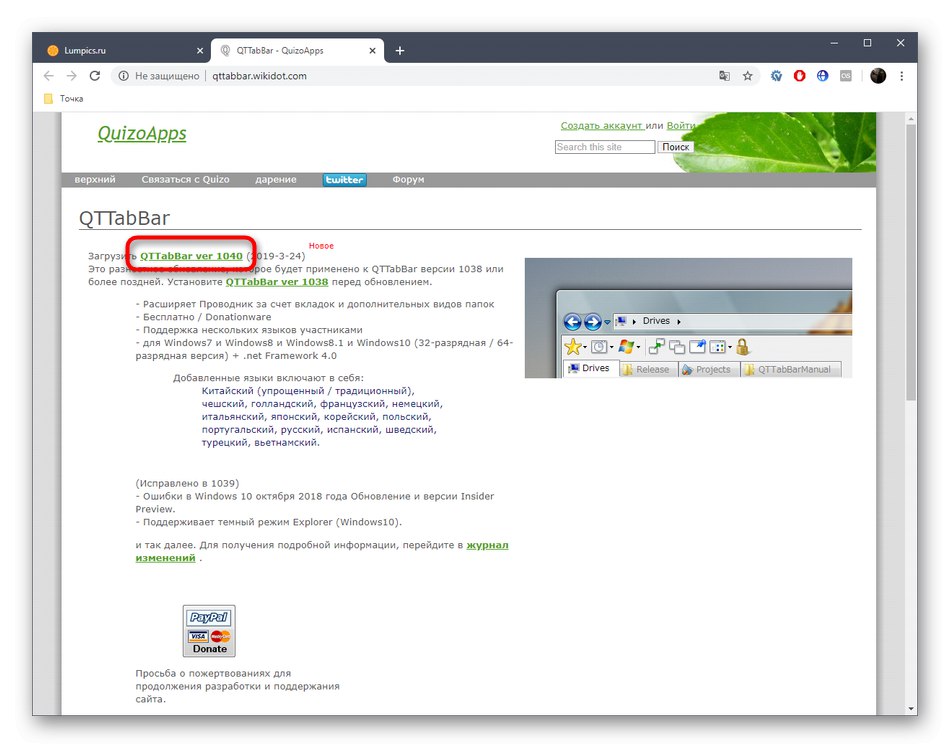Download via the QTTabBar ver 1040 link
The height and width of the screenshot is (748, 950).
[191, 256]
